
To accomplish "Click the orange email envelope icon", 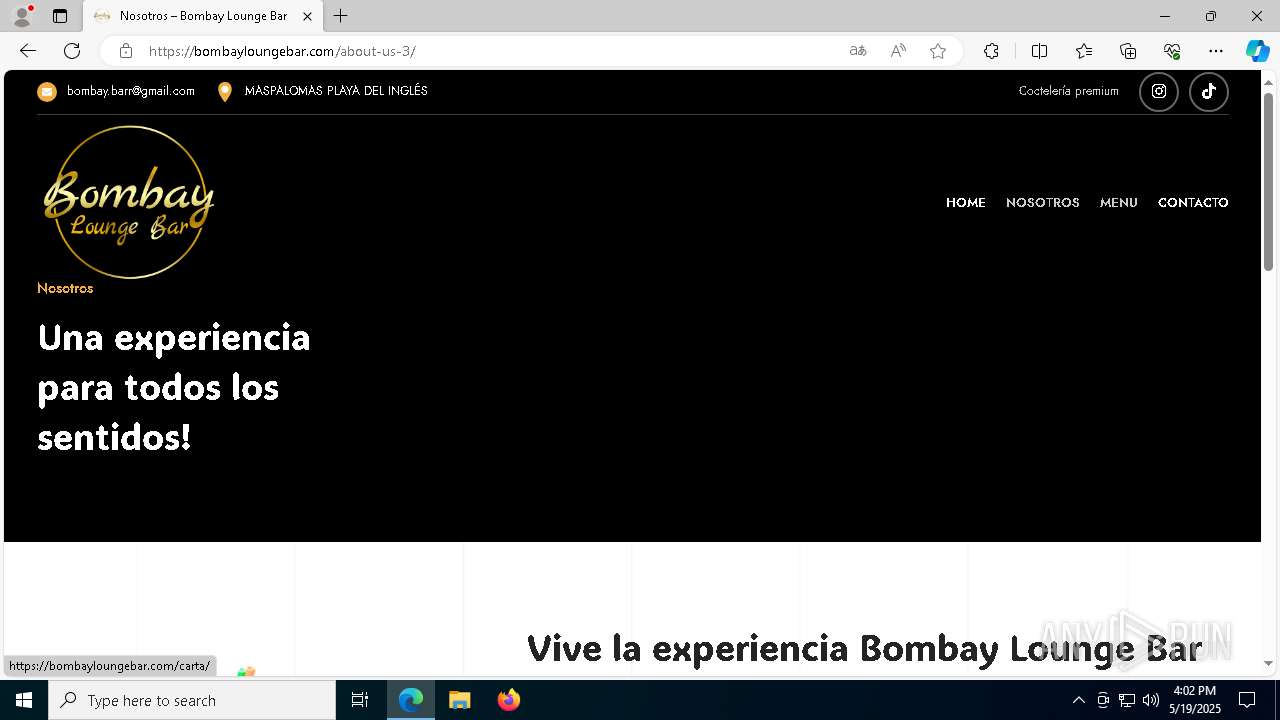I will (x=47, y=92).
